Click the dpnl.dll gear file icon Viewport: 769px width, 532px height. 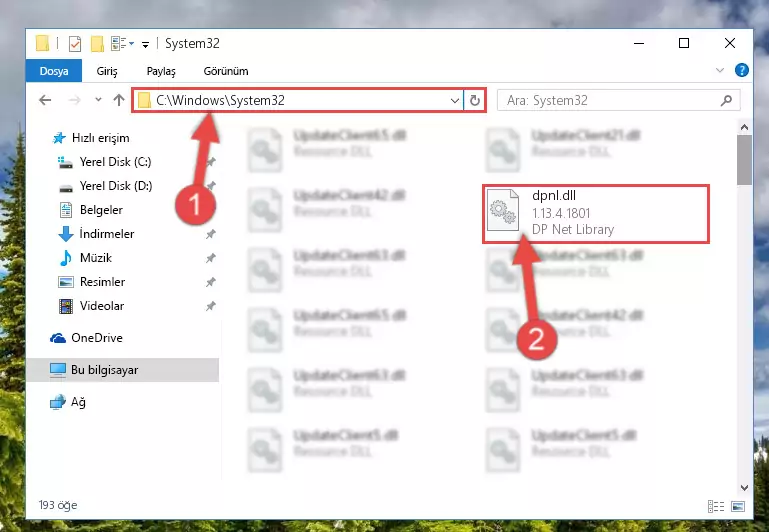(x=503, y=210)
